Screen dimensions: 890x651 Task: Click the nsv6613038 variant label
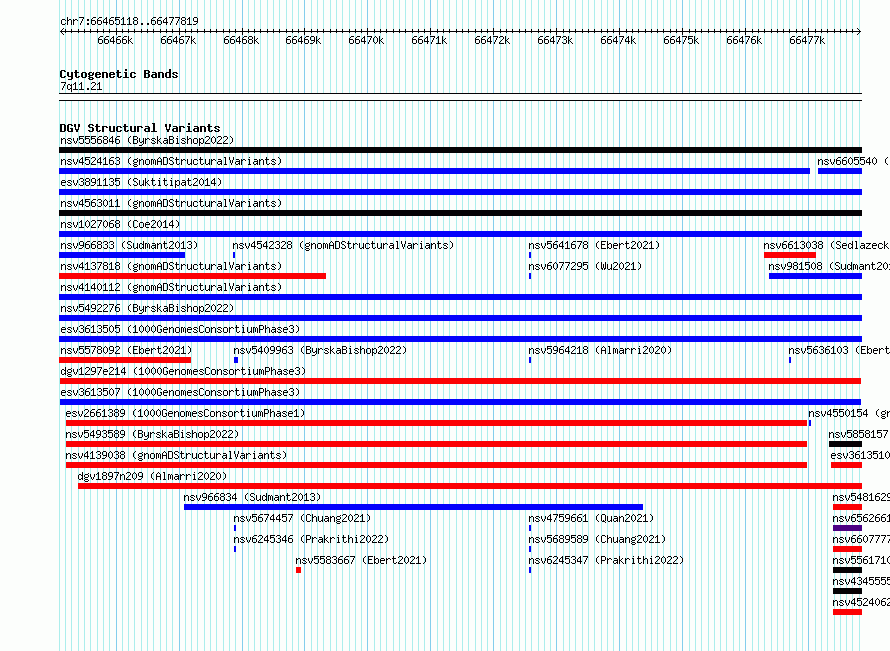[826, 245]
